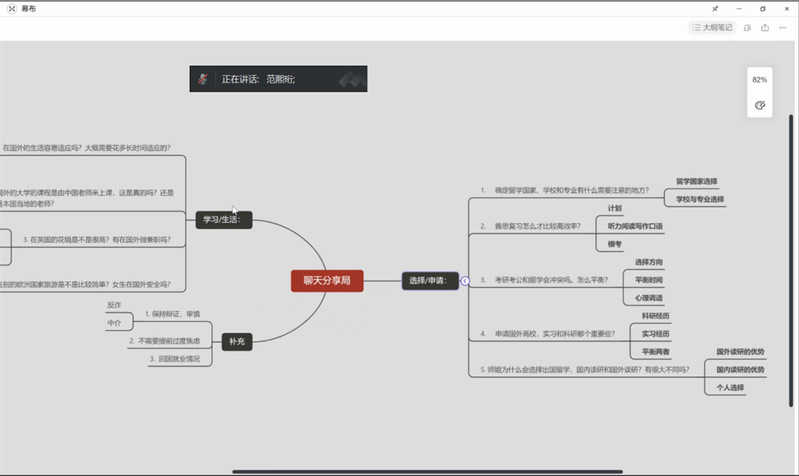Open the collaboration icon beside 大纲笔记

pos(748,27)
